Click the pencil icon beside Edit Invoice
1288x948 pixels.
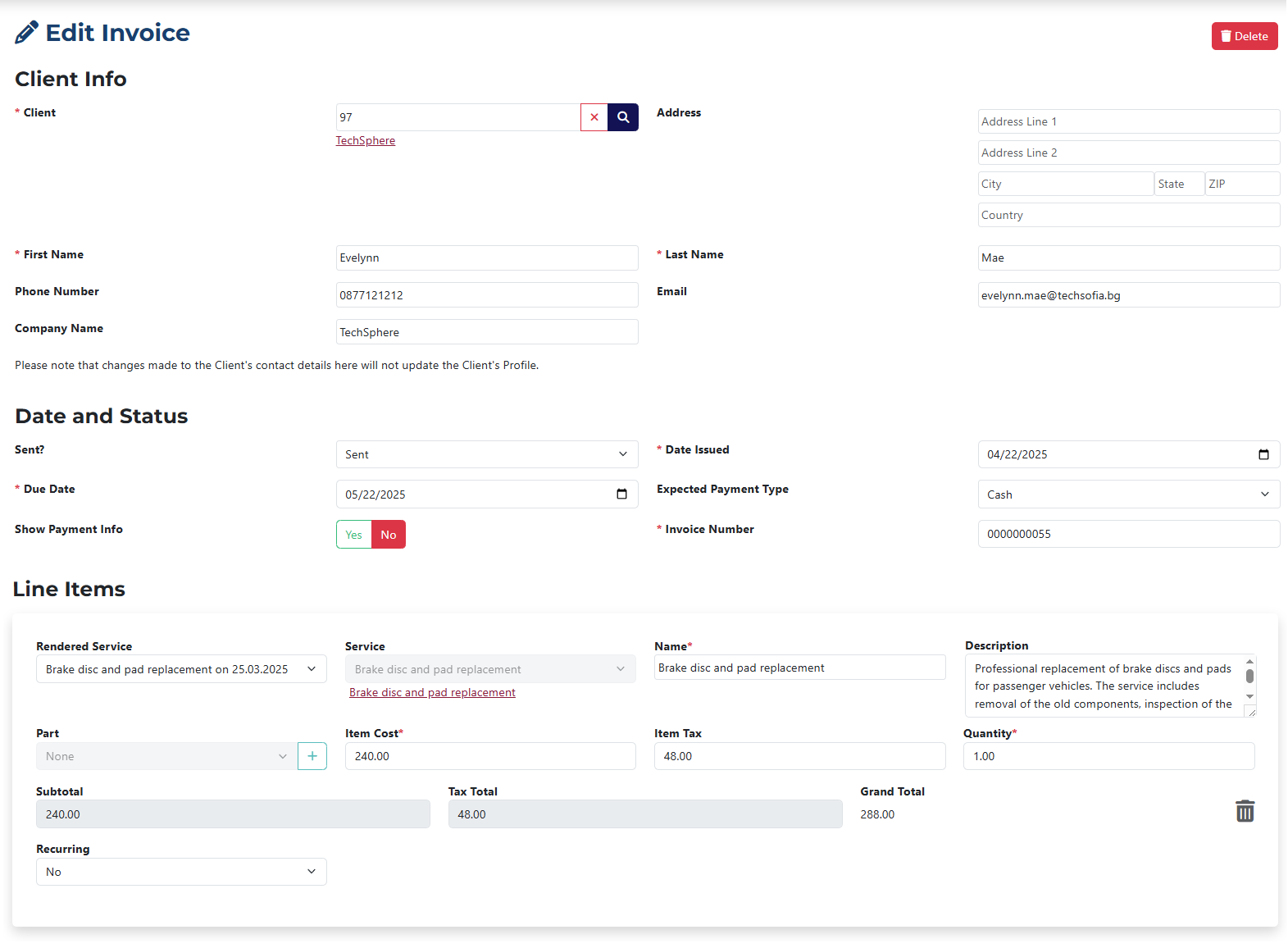[x=26, y=33]
